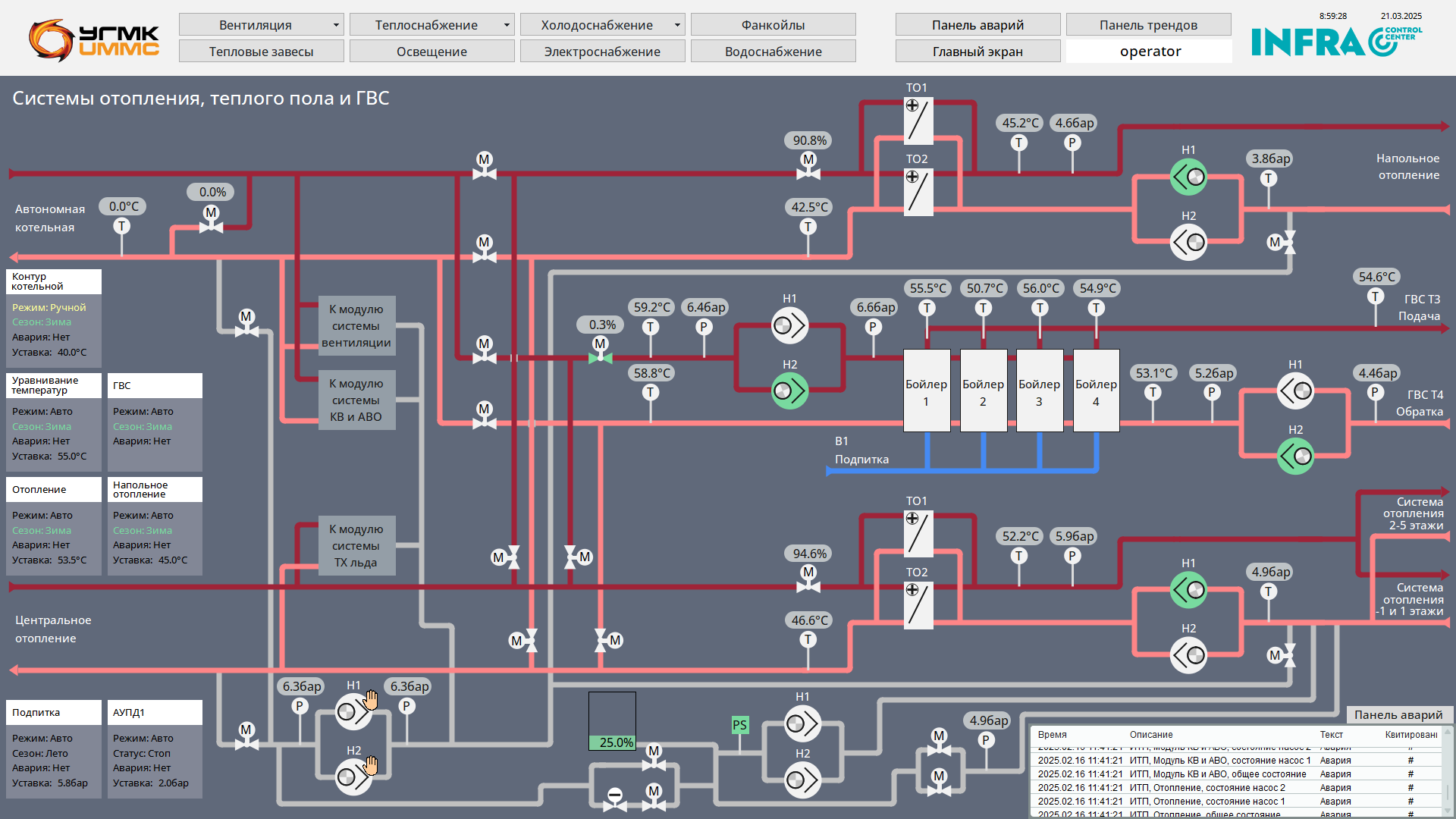1456x819 pixels.
Task: Select the green H2 pump near the boilers
Action: [789, 391]
